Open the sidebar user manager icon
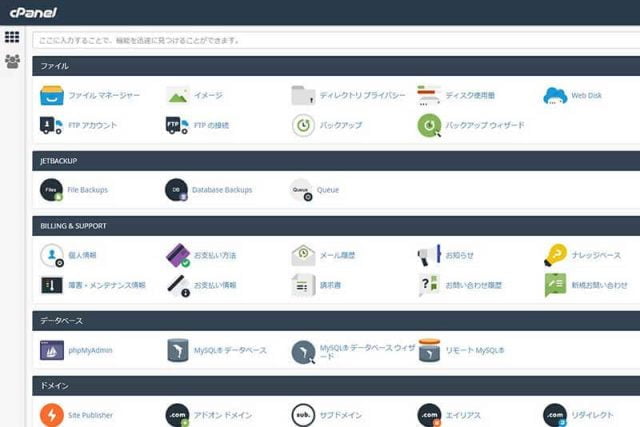 (x=12, y=61)
